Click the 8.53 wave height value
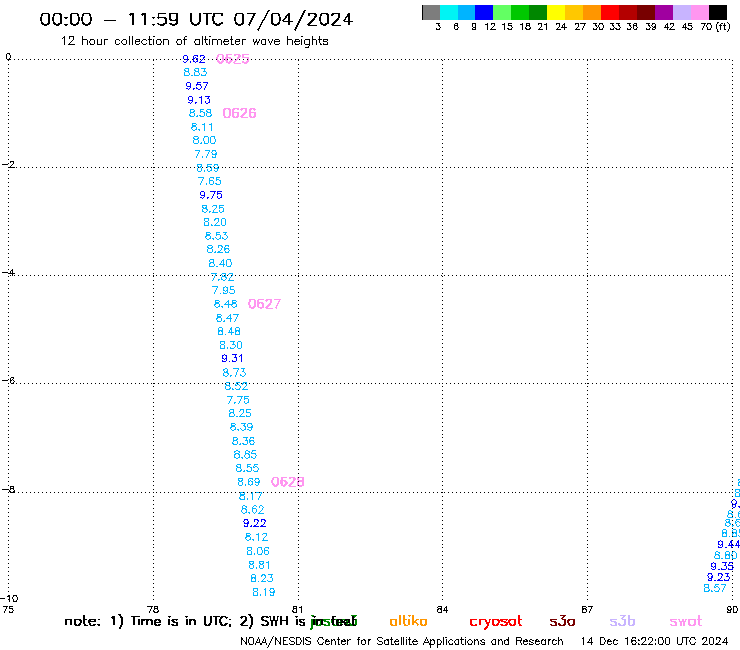740x650 pixels. pyautogui.click(x=216, y=236)
